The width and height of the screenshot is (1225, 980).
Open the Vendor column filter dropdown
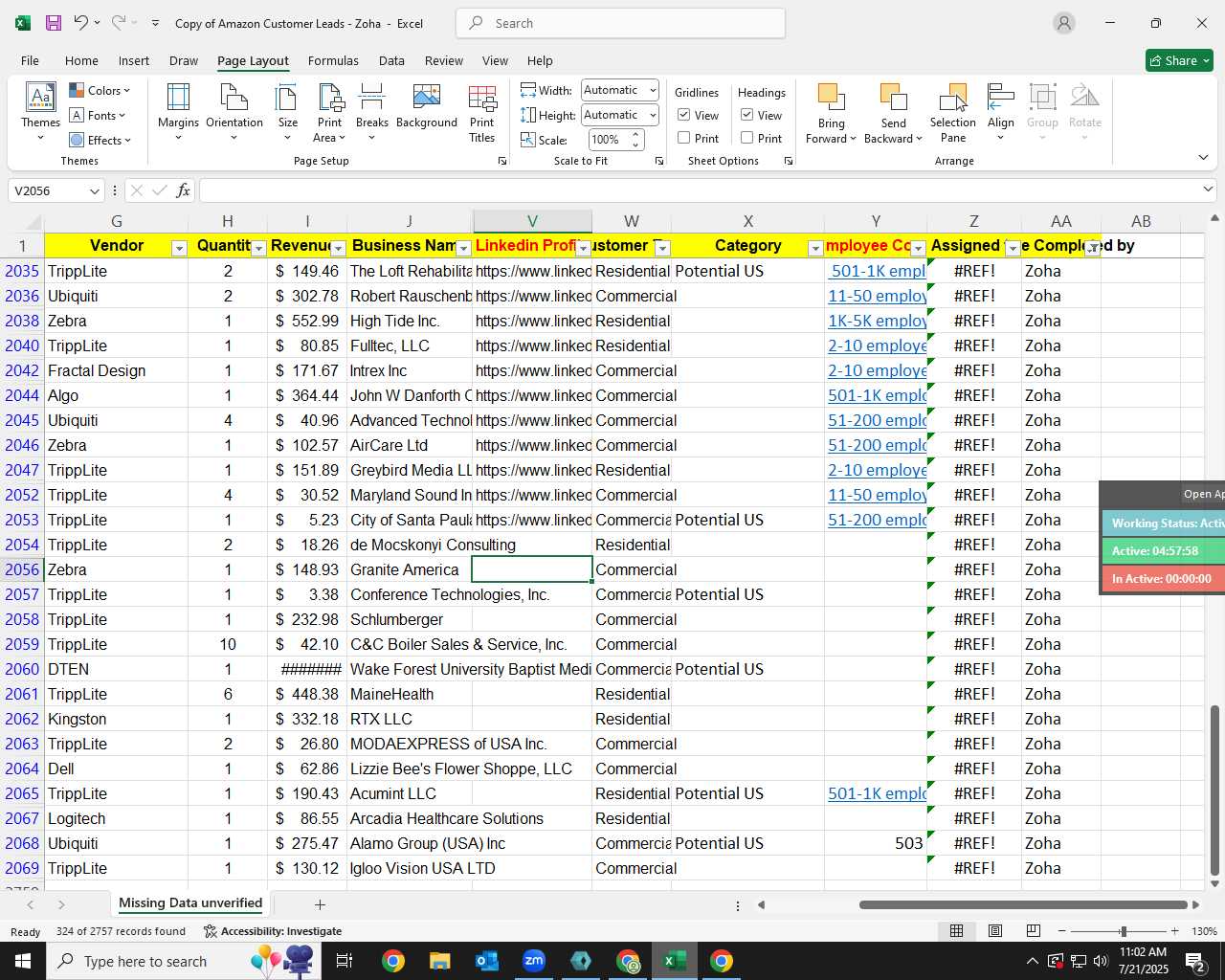pyautogui.click(x=179, y=249)
